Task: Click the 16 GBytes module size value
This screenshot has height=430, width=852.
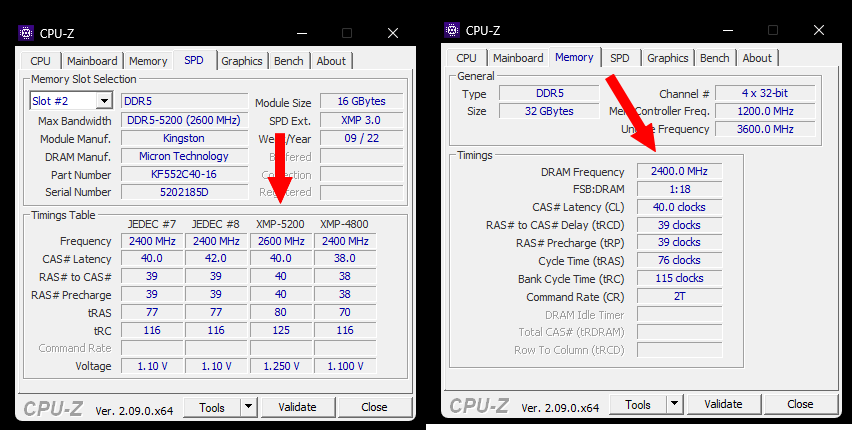Action: pos(361,101)
